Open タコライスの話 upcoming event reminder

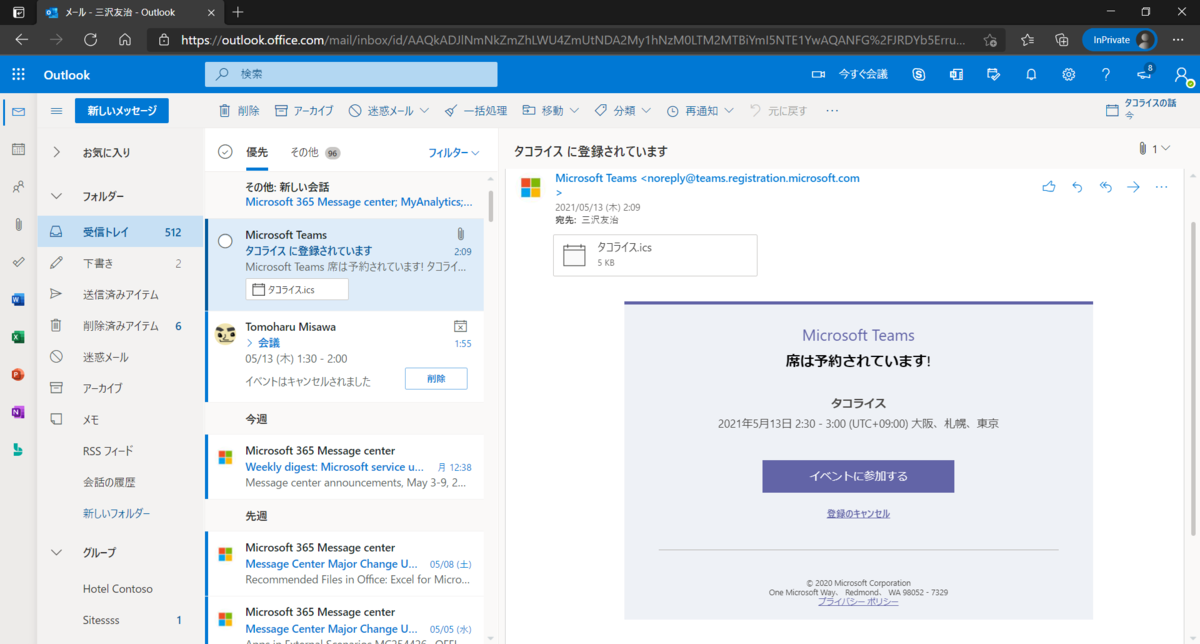(x=1141, y=109)
